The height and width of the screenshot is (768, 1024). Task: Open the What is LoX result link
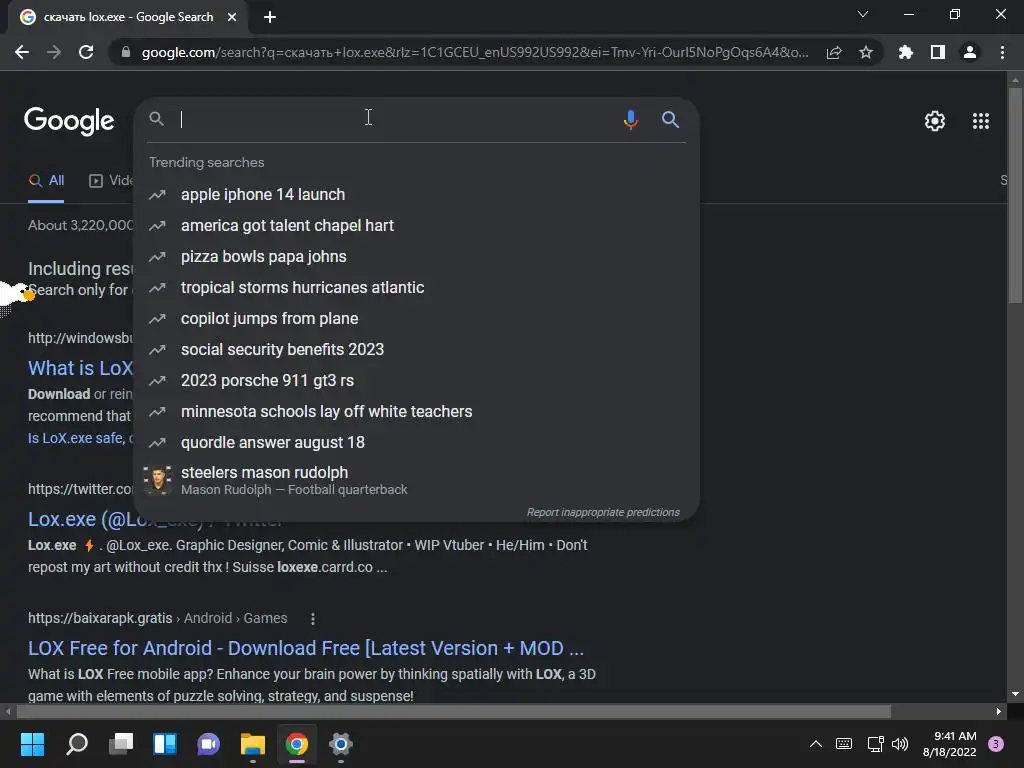(x=80, y=368)
